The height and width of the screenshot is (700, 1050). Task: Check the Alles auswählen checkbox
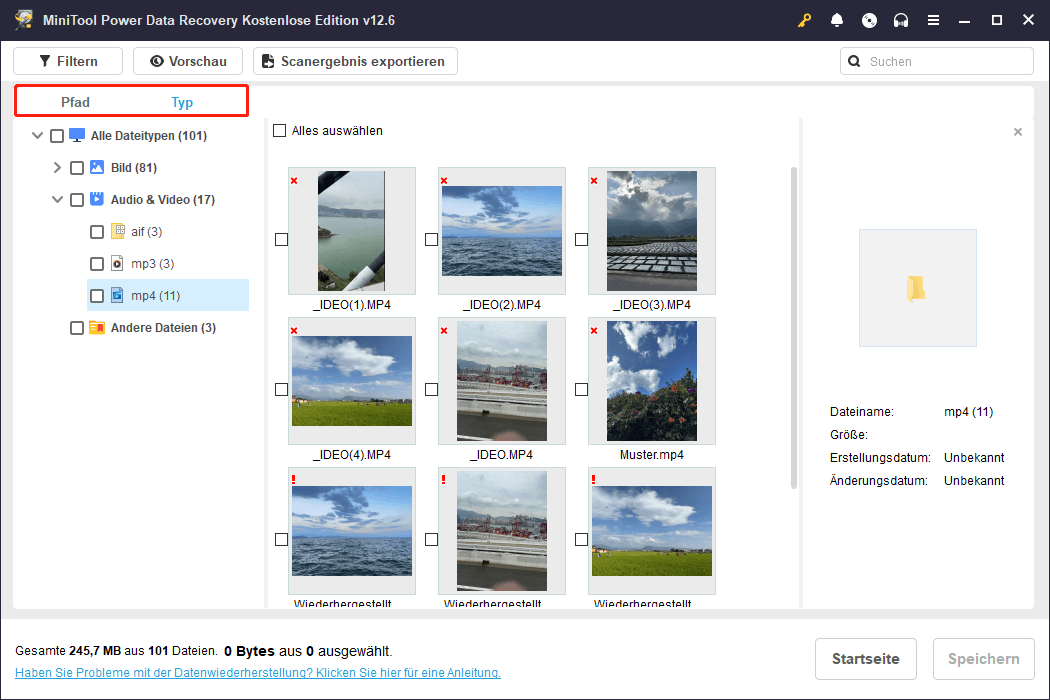click(280, 131)
